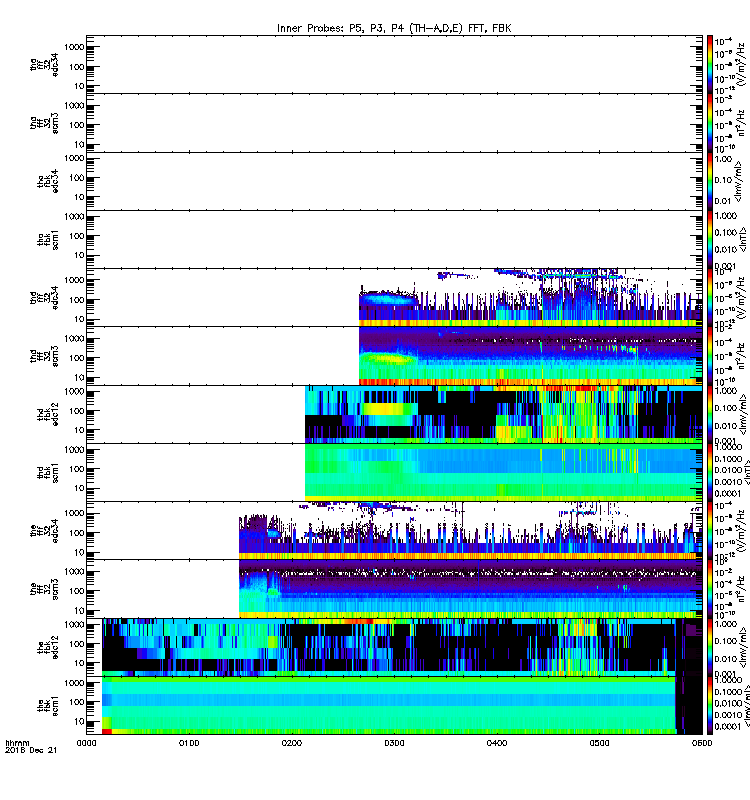Click the the fff edc34 spectrogram data

coord(470,531)
